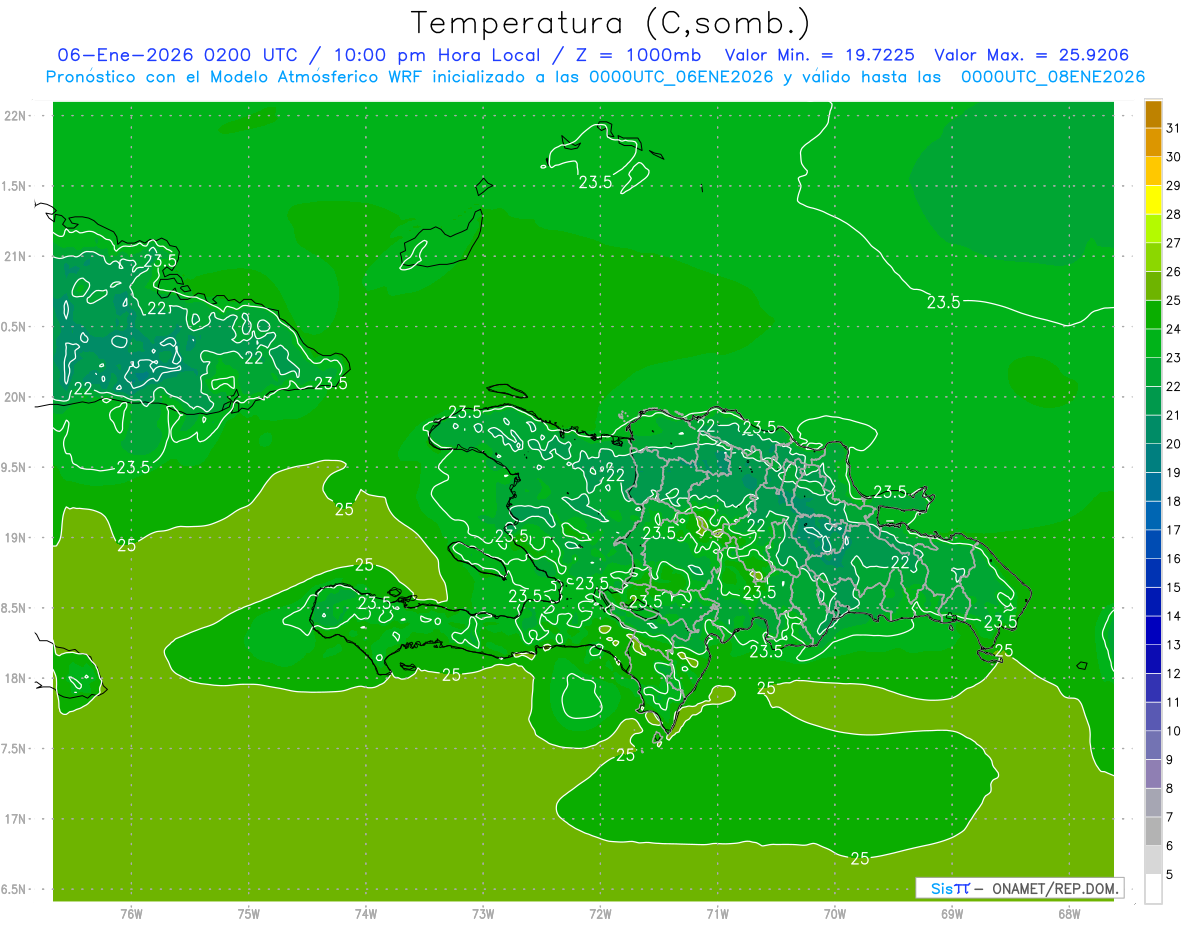
Task: Select the dark orange swatch atop the scale
Action: coord(1153,114)
